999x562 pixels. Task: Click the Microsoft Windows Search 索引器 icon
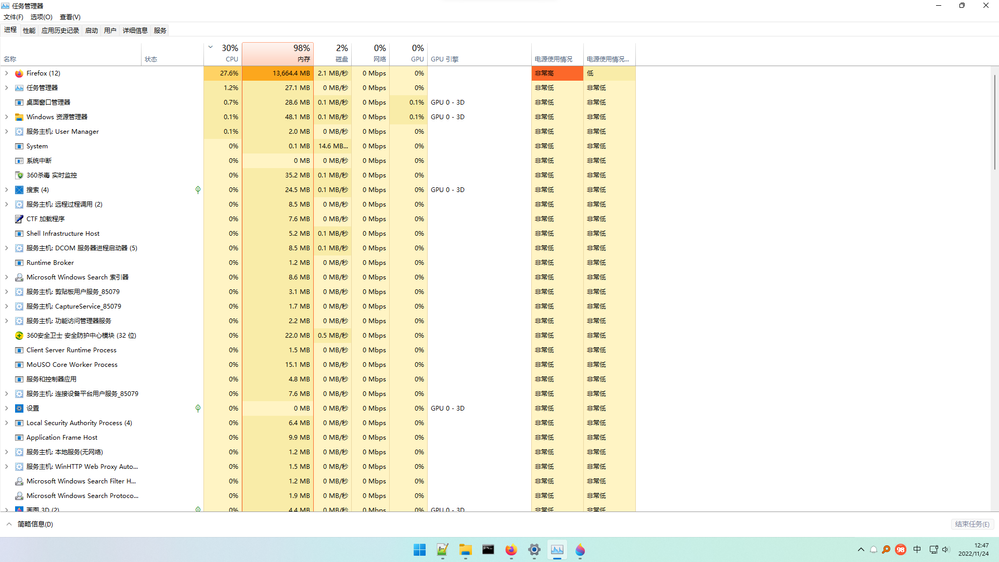pyautogui.click(x=19, y=277)
